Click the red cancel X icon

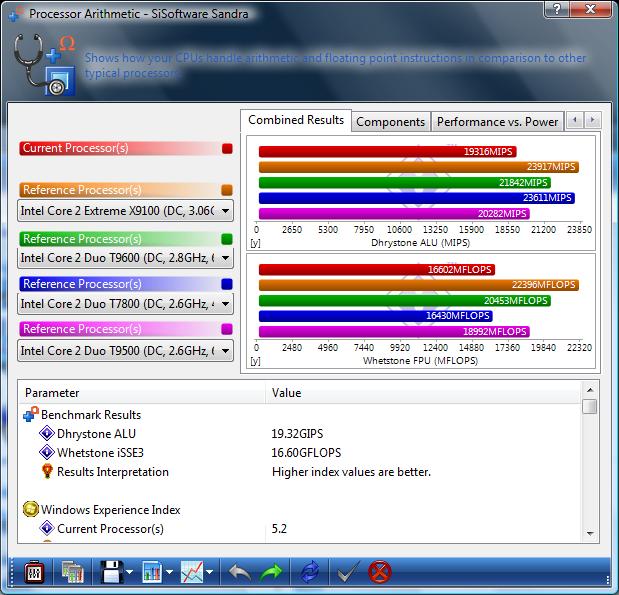pyautogui.click(x=380, y=572)
